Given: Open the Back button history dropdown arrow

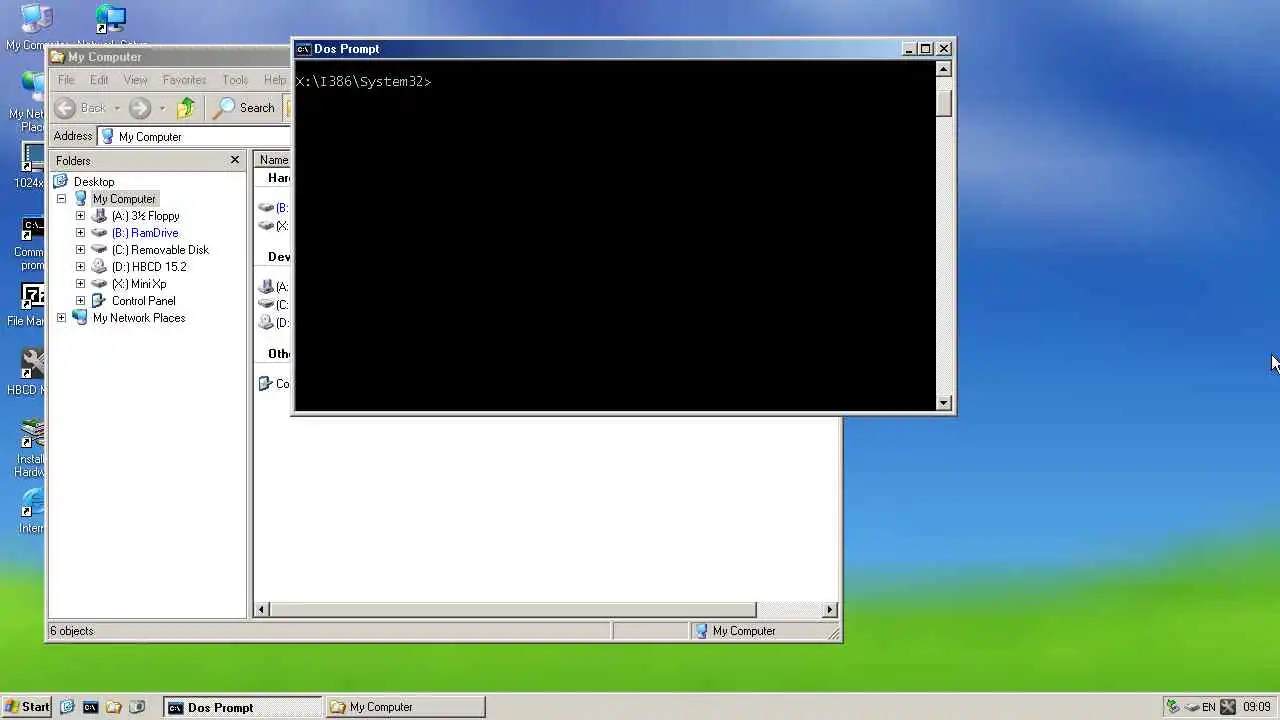Looking at the screenshot, I should 117,108.
